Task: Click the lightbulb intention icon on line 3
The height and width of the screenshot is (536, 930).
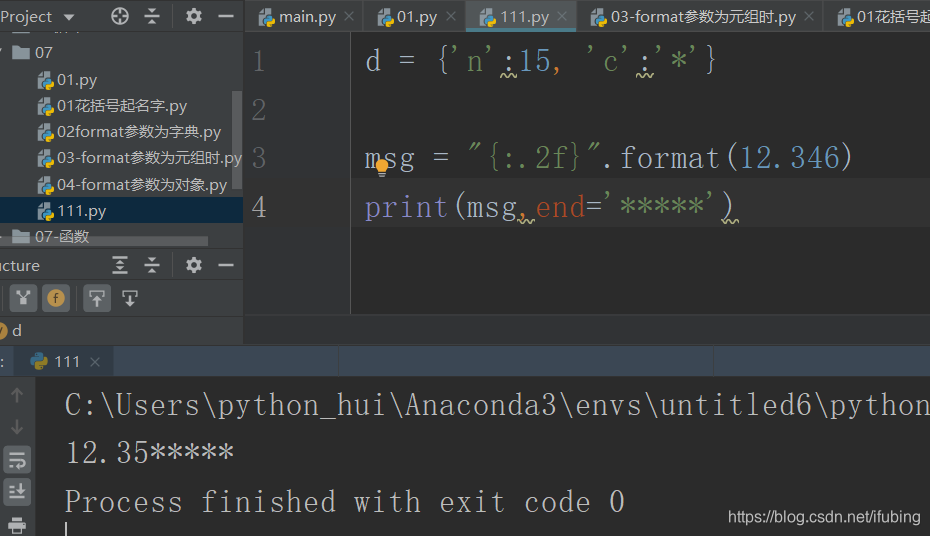Action: pos(382,167)
